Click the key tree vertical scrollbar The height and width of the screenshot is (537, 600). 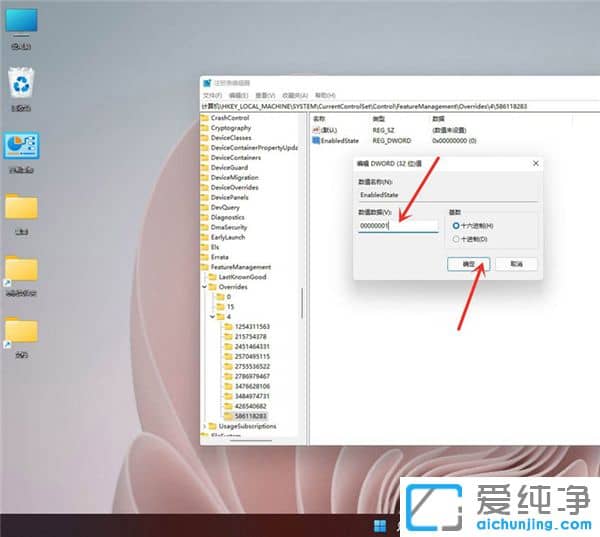[x=302, y=302]
